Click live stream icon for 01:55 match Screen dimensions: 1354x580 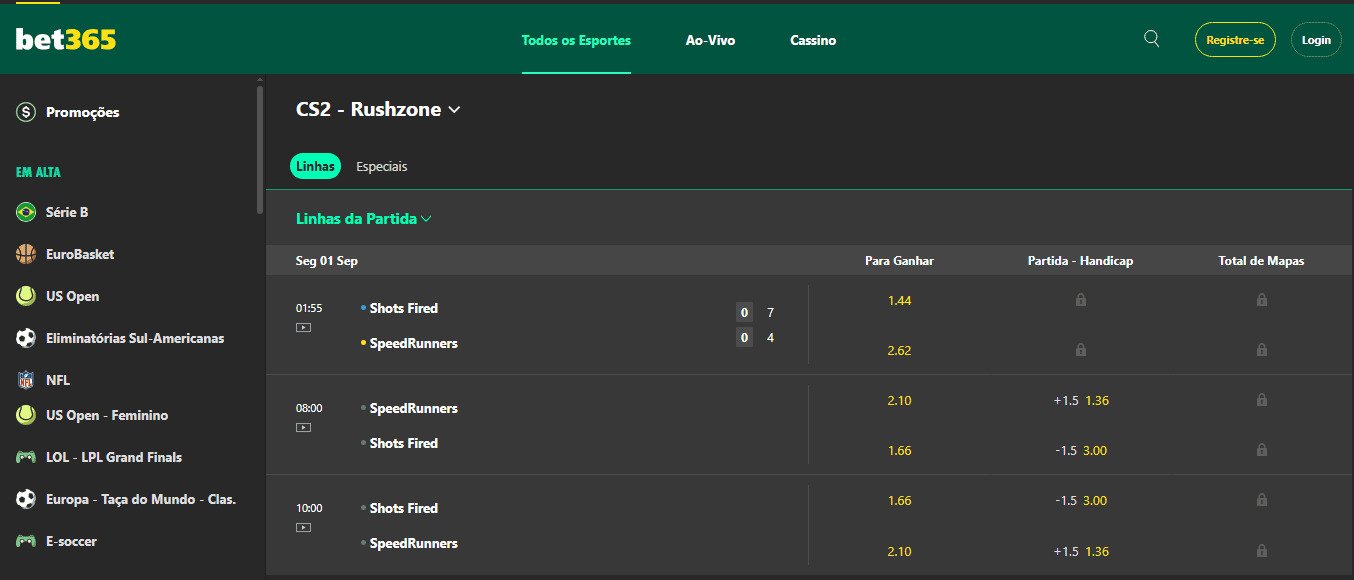coord(303,327)
